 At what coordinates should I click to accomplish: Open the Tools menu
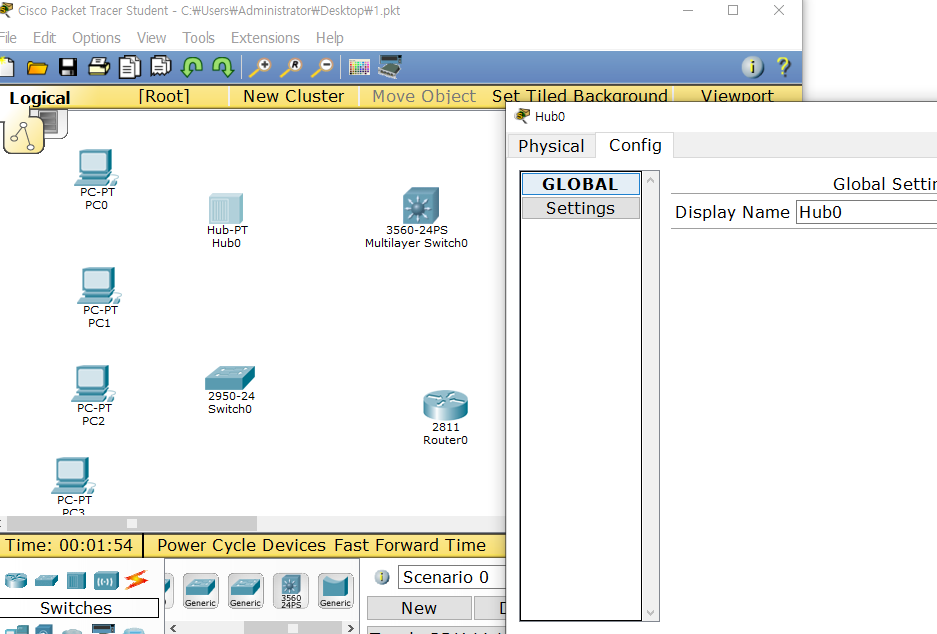pyautogui.click(x=198, y=38)
